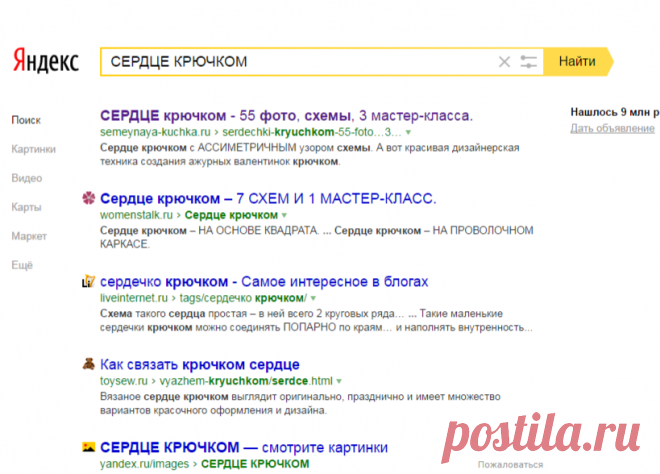Open result 'Как связать крючком сердце'
660x474 pixels.
click(x=200, y=364)
